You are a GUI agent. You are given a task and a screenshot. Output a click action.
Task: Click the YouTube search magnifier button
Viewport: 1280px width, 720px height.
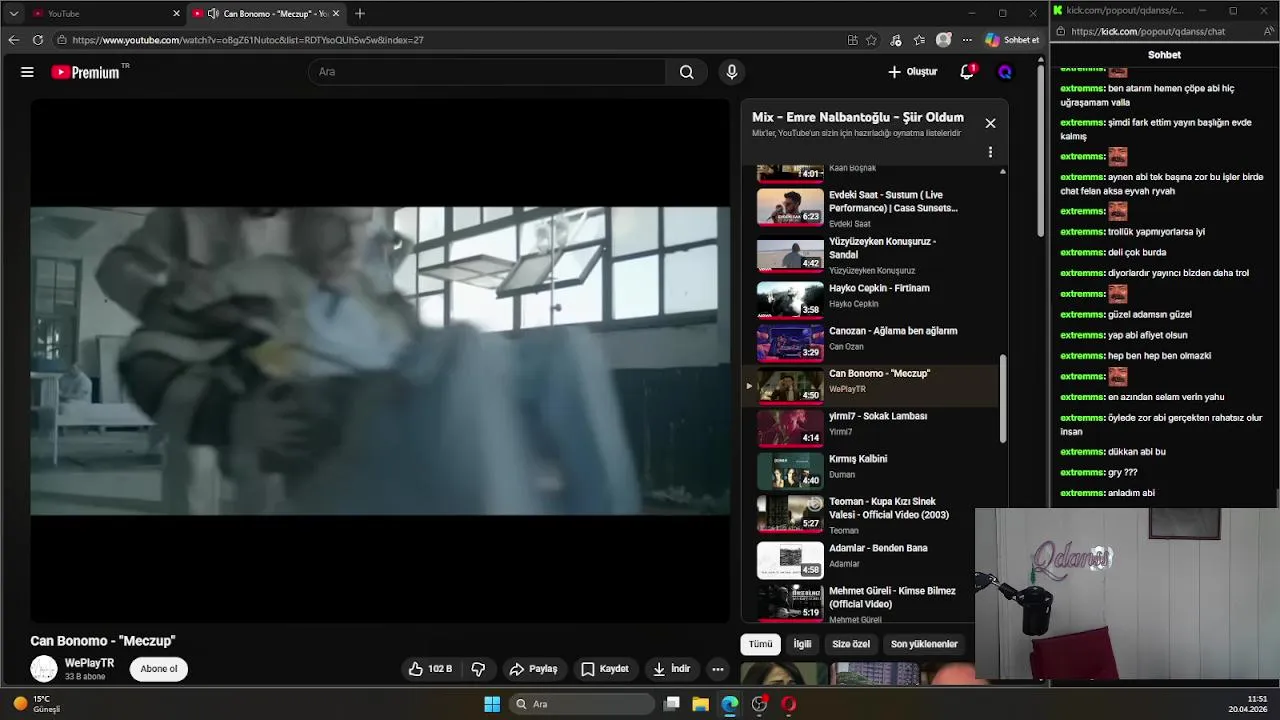coord(686,72)
